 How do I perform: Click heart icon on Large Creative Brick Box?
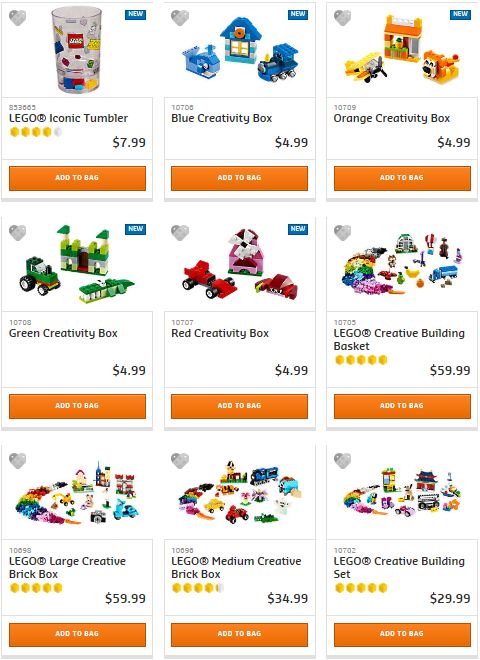pyautogui.click(x=17, y=460)
